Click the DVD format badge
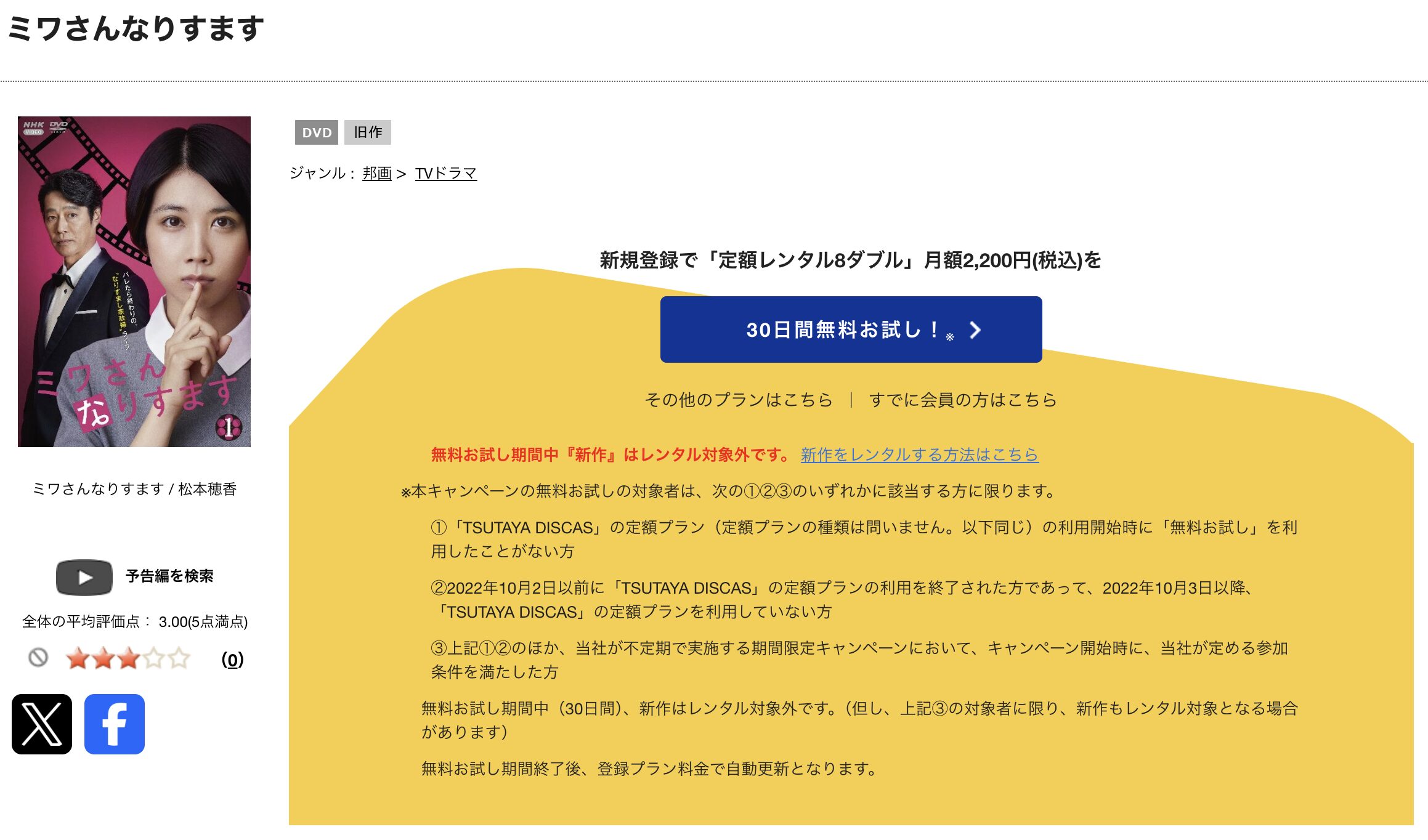The image size is (1428, 840). pyautogui.click(x=317, y=132)
